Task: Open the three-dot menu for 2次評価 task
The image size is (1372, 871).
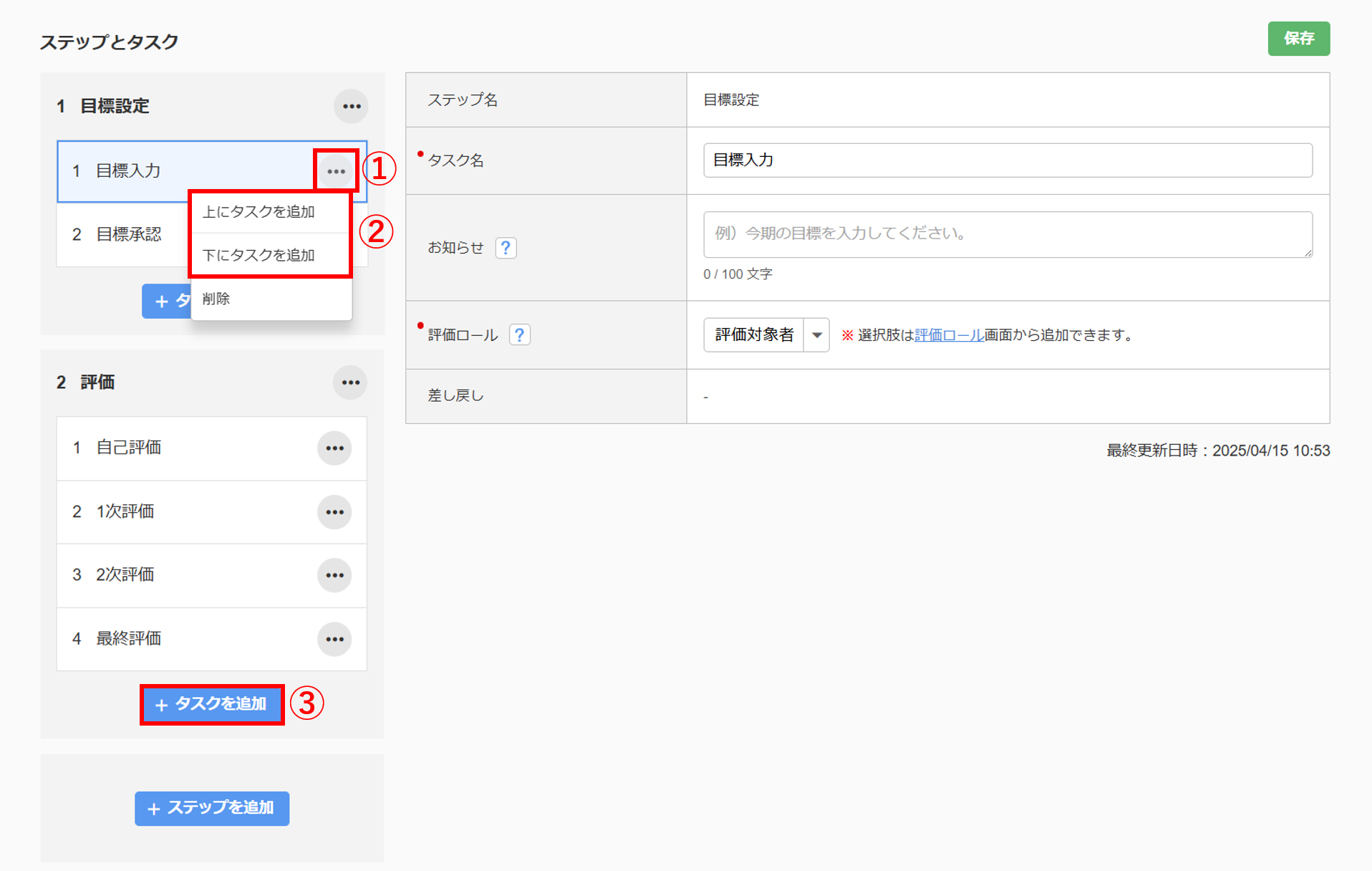Action: point(334,575)
